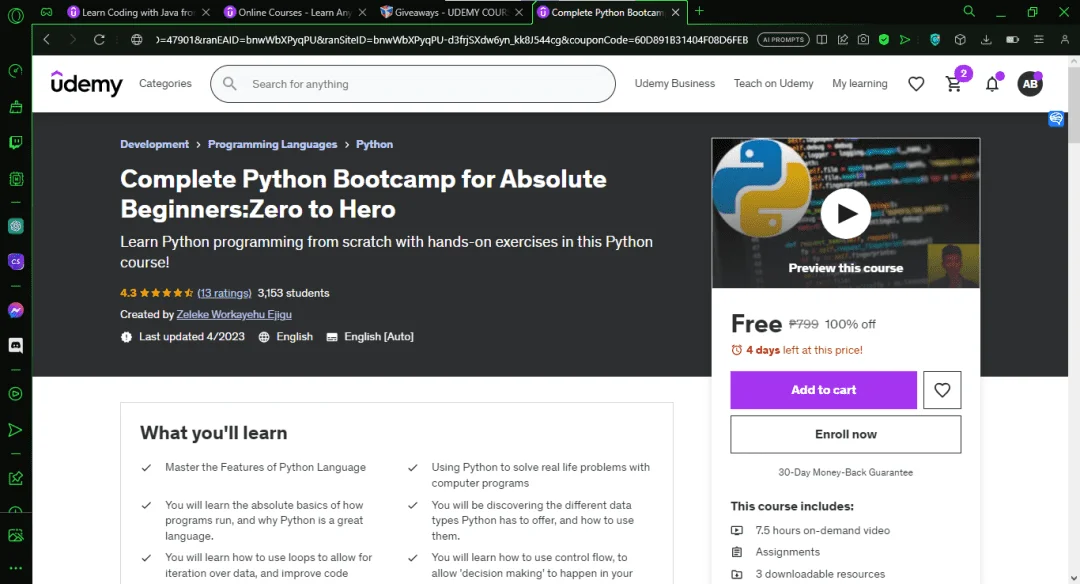Open Discord in the sidebar
Screen dimensions: 1080x584
[15, 345]
